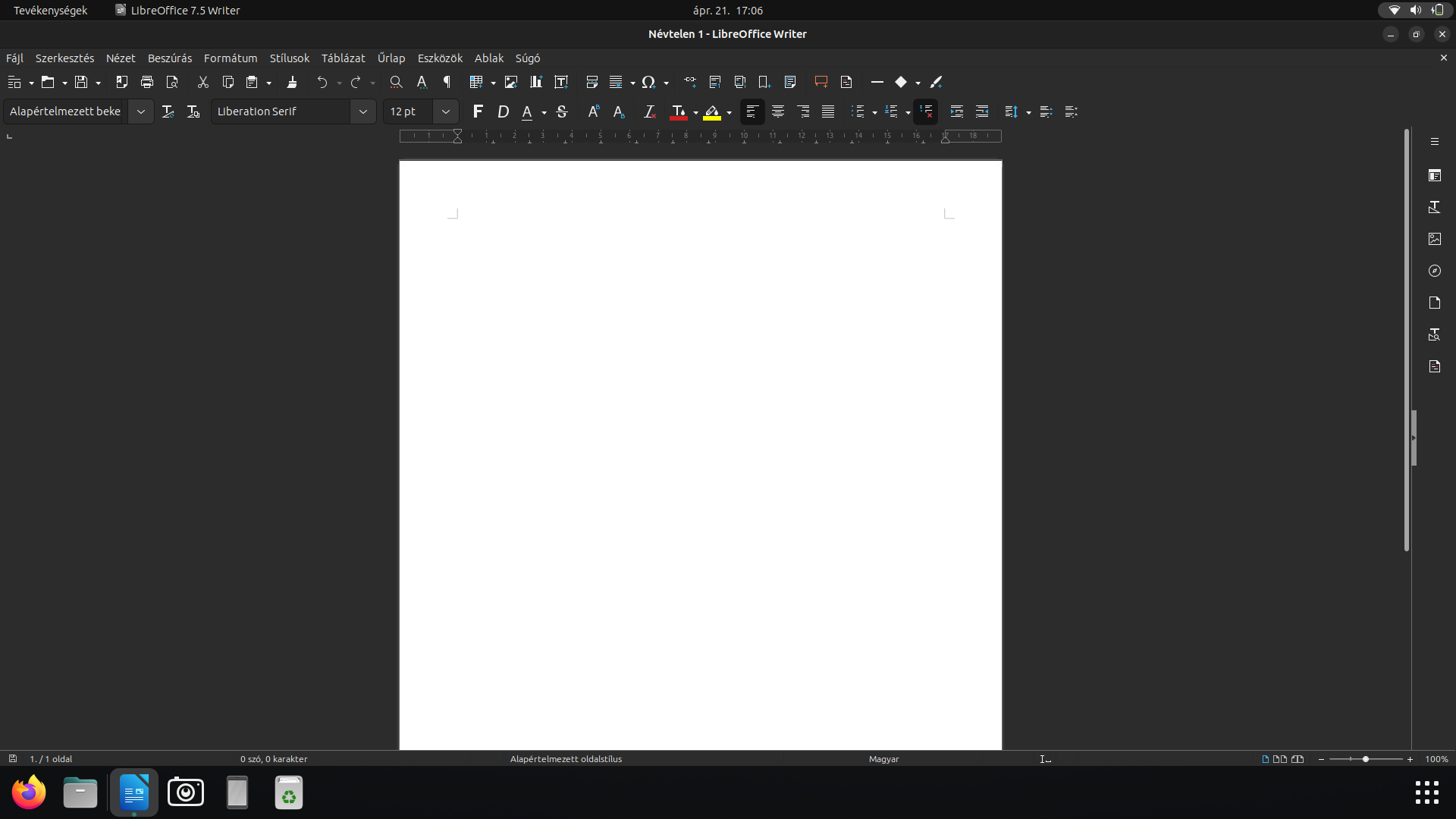Open sidebar Properties panel
Image resolution: width=1456 pixels, height=819 pixels.
[x=1435, y=175]
